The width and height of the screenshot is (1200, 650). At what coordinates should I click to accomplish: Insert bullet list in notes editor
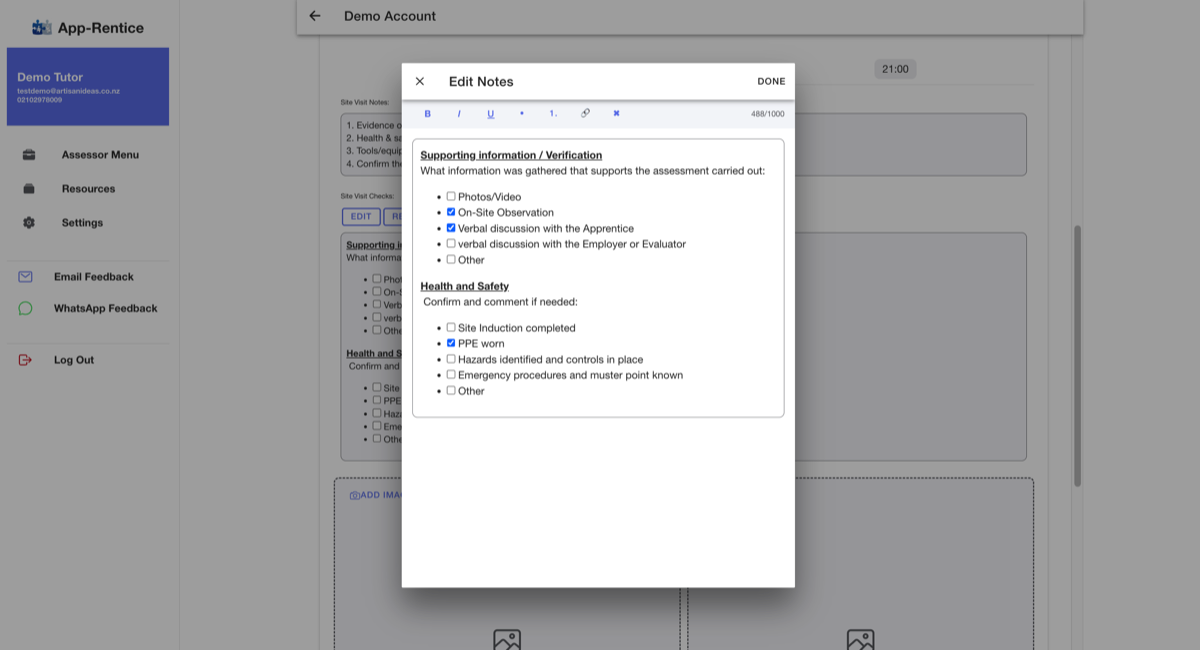click(522, 114)
